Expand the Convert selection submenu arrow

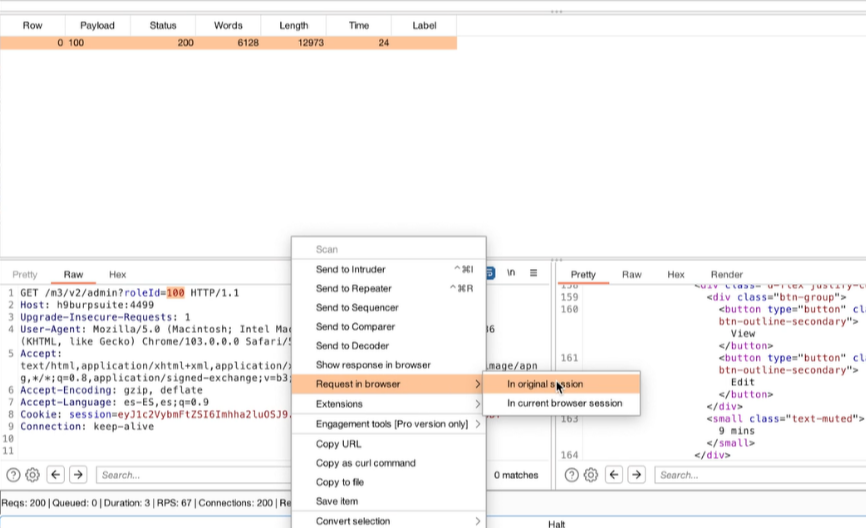[478, 521]
